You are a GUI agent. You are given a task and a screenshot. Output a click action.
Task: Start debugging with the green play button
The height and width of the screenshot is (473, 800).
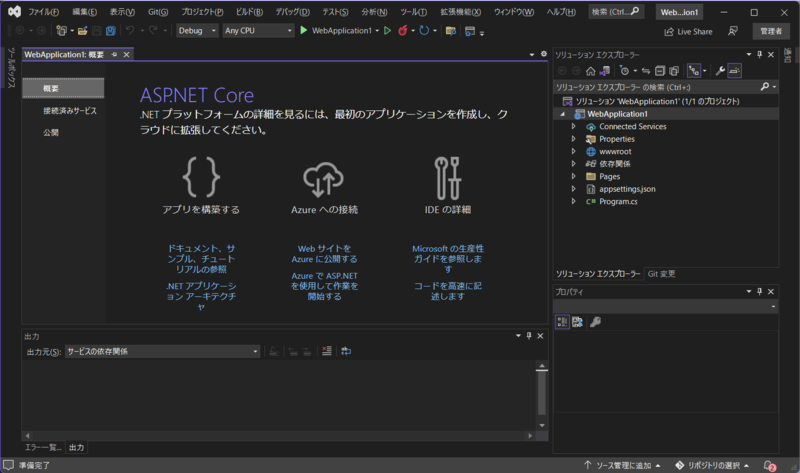304,31
